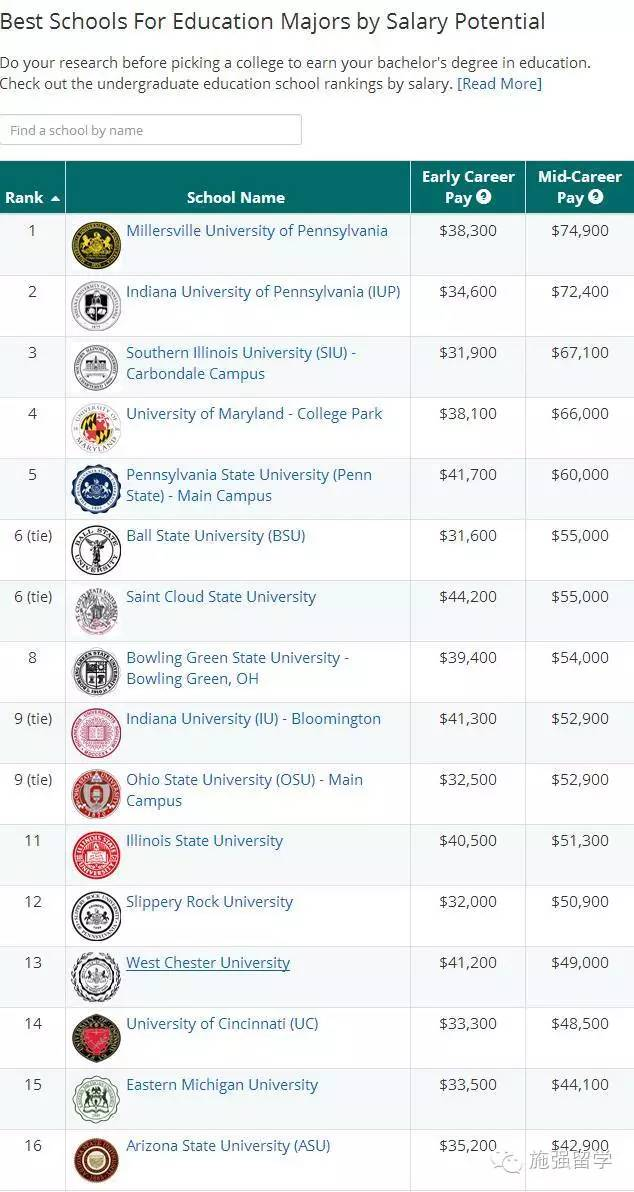Sort by Early Career Pay column header

[468, 187]
